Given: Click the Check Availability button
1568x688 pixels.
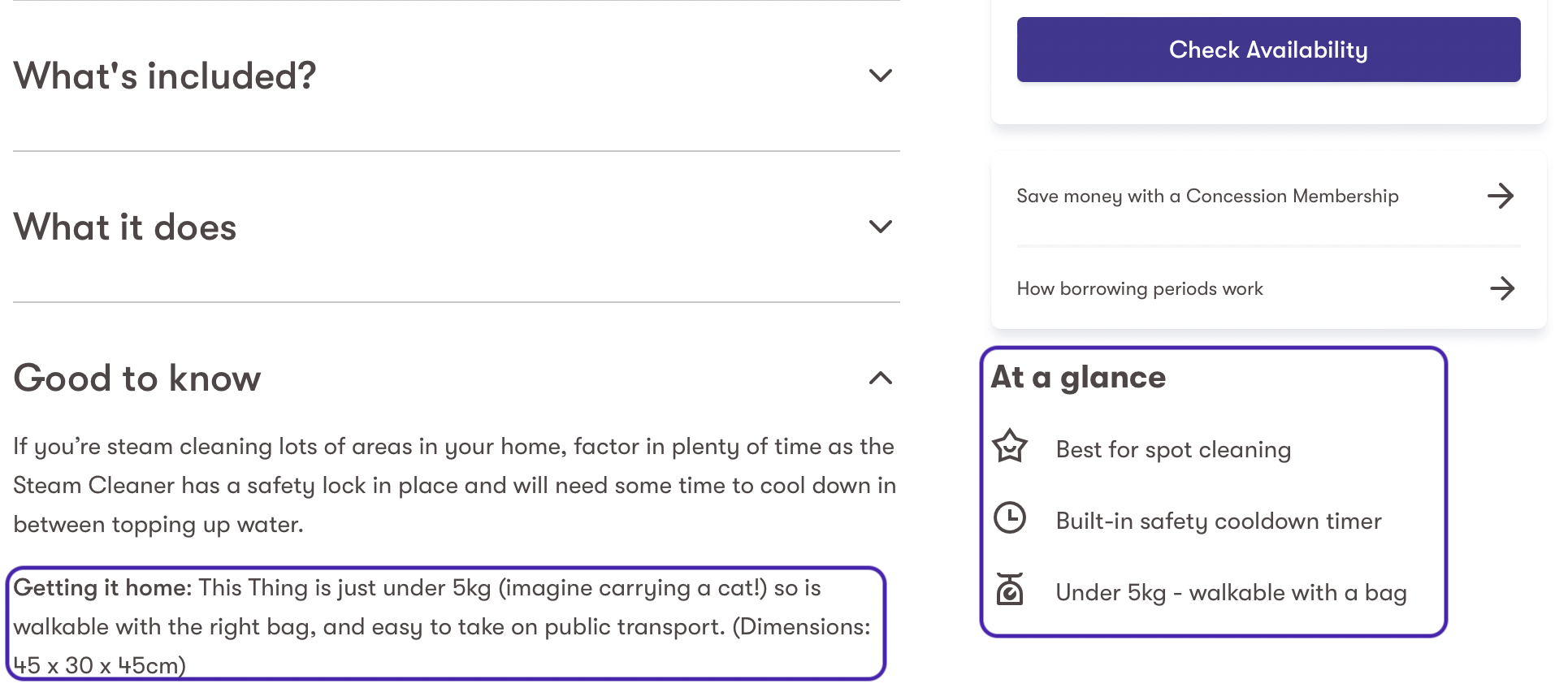Looking at the screenshot, I should [1267, 50].
